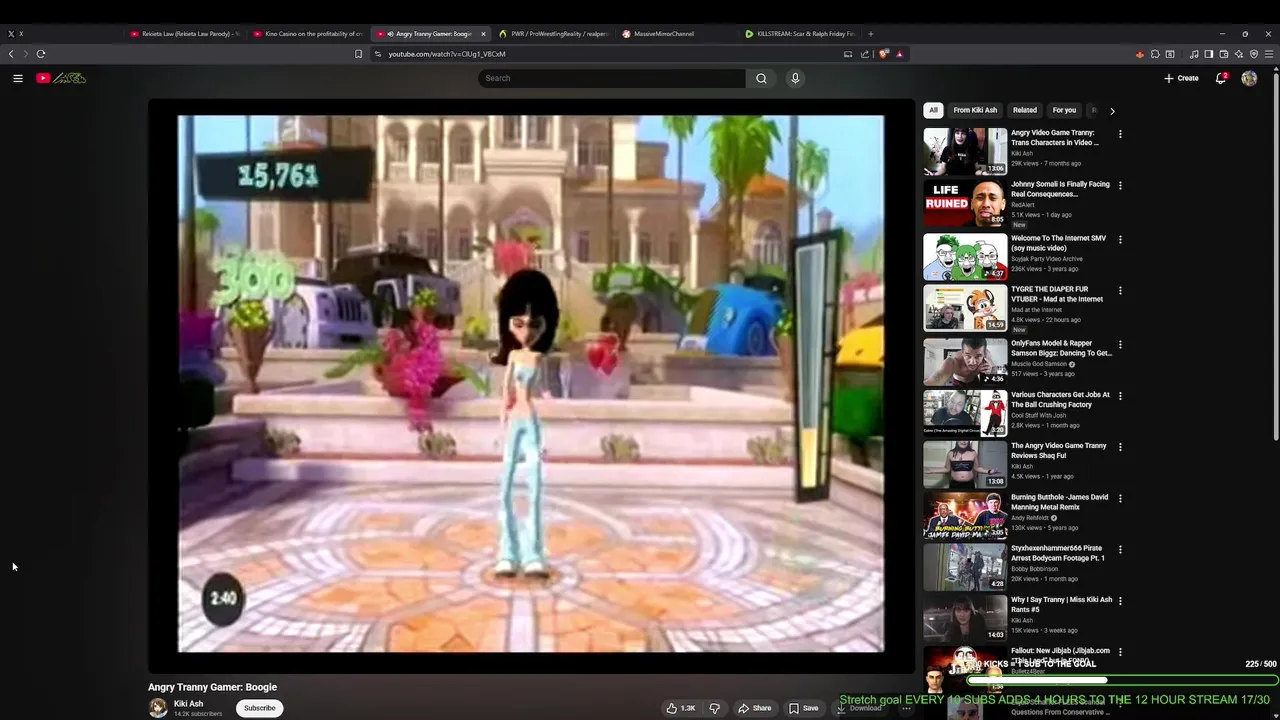This screenshot has width=1280, height=720.
Task: Open options for OnlyFans Model & Rapper video
Action: [x=1120, y=345]
